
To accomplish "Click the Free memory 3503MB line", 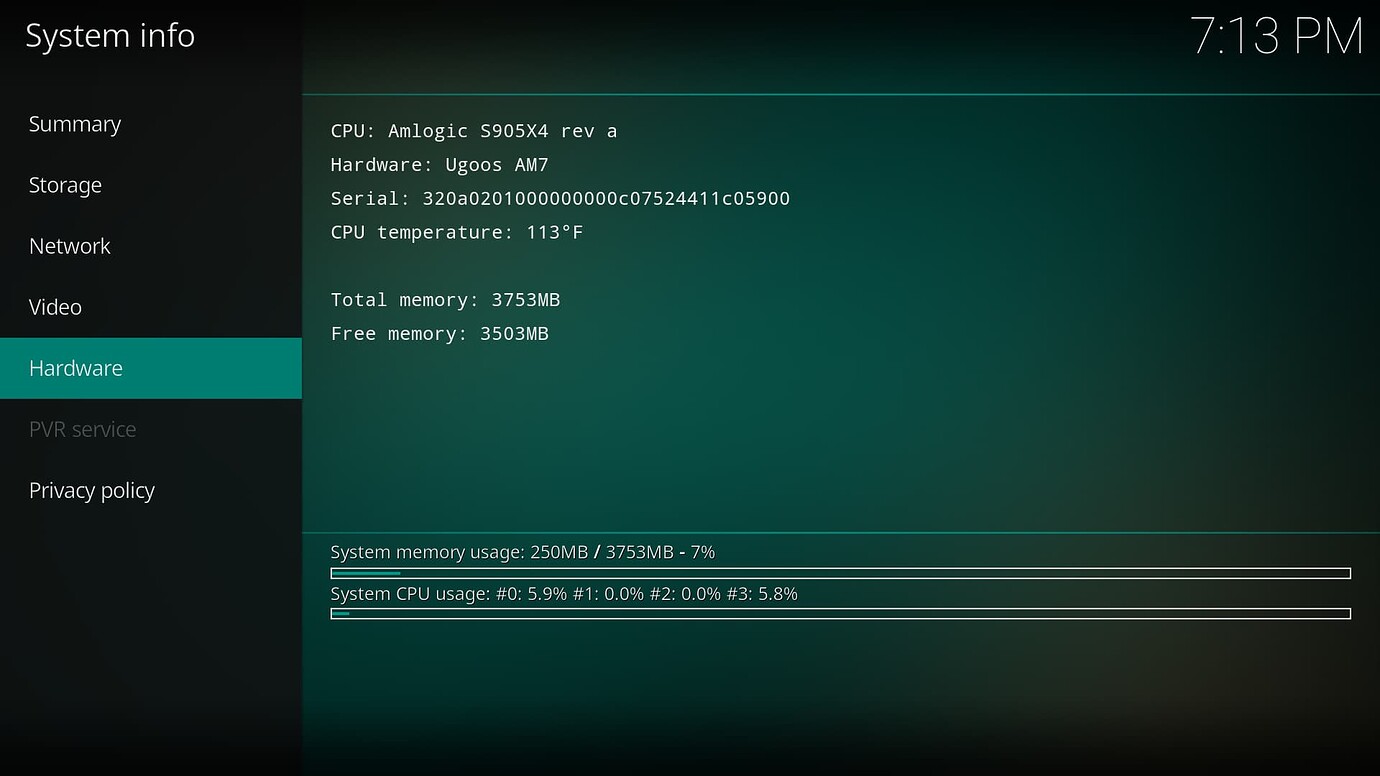I will pos(439,334).
